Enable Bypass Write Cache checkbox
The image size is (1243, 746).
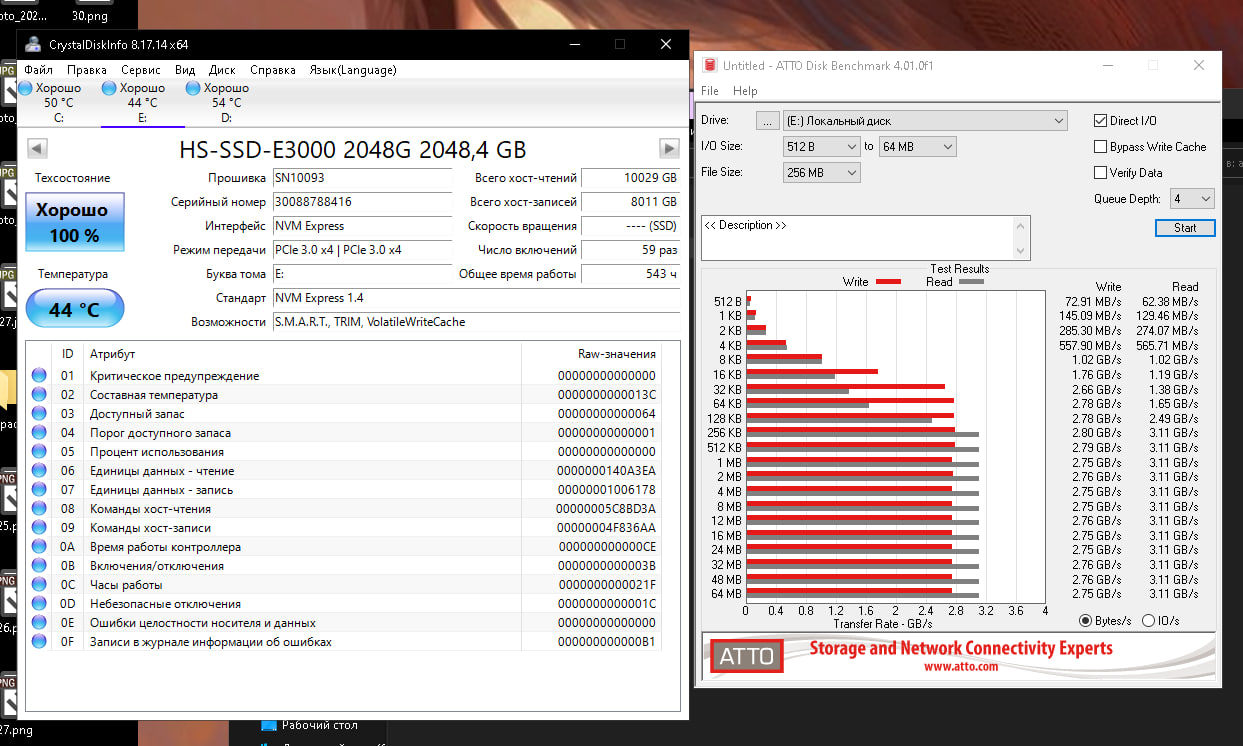(x=1100, y=147)
